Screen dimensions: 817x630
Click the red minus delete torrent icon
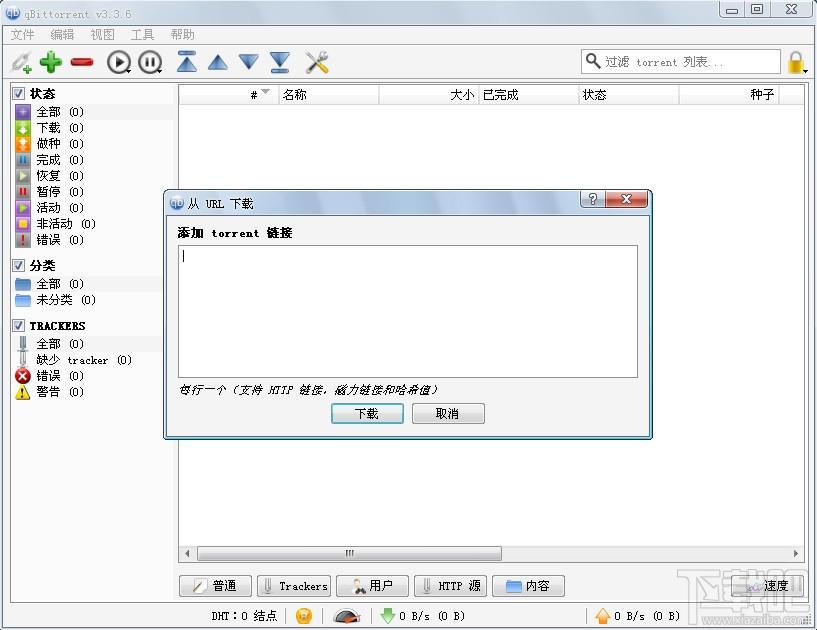82,63
